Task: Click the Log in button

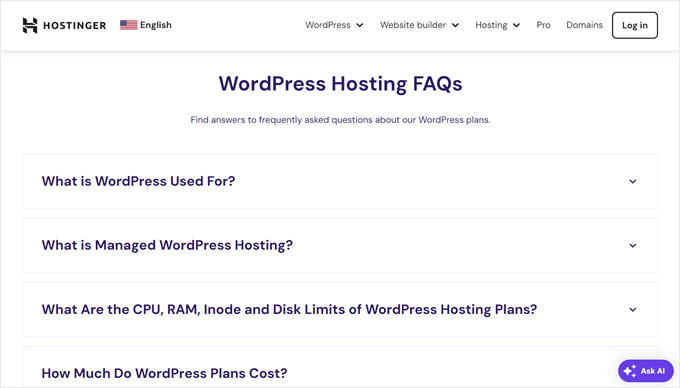Action: [x=635, y=25]
